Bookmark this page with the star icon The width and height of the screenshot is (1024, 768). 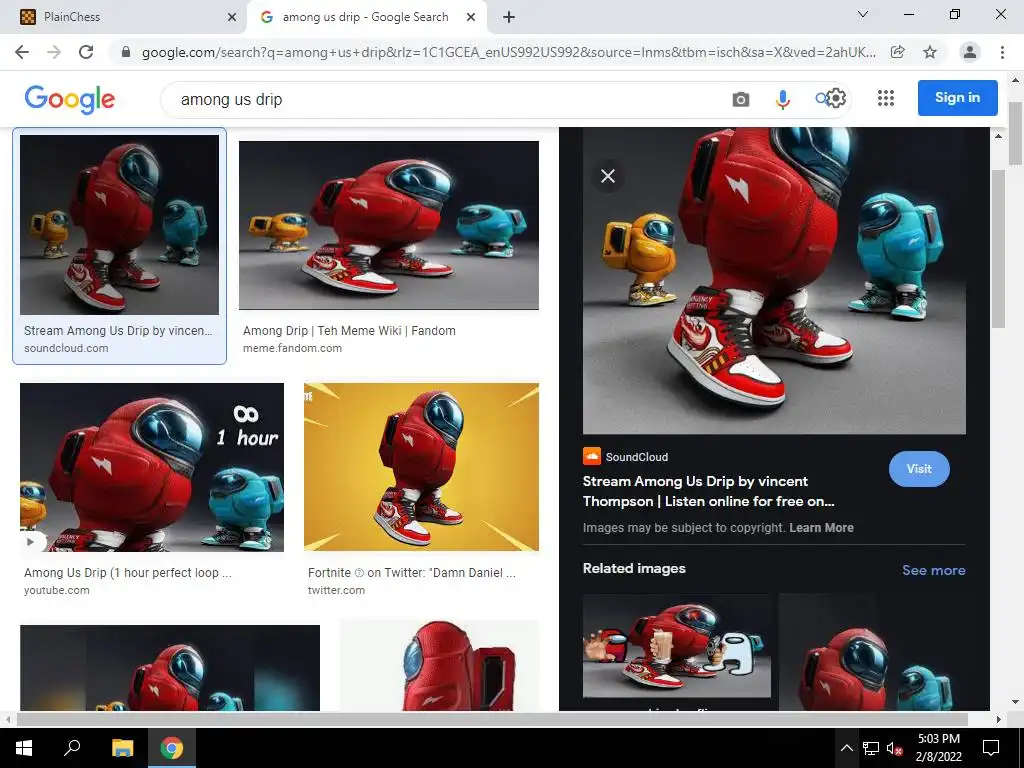[x=930, y=52]
